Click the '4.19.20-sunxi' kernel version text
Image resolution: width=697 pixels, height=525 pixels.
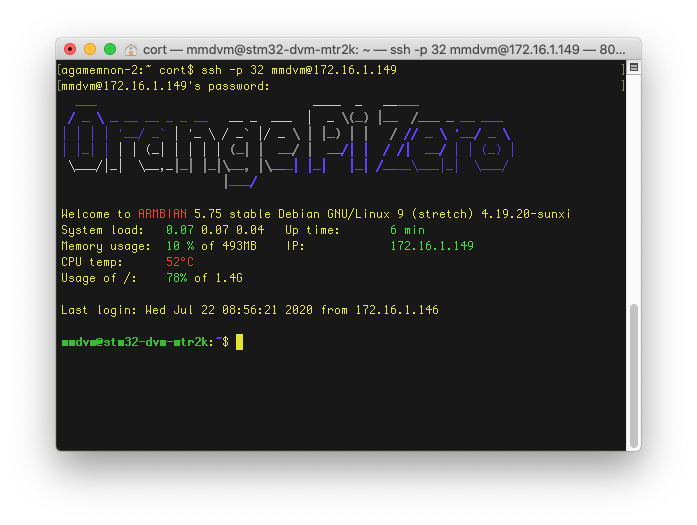pos(525,214)
